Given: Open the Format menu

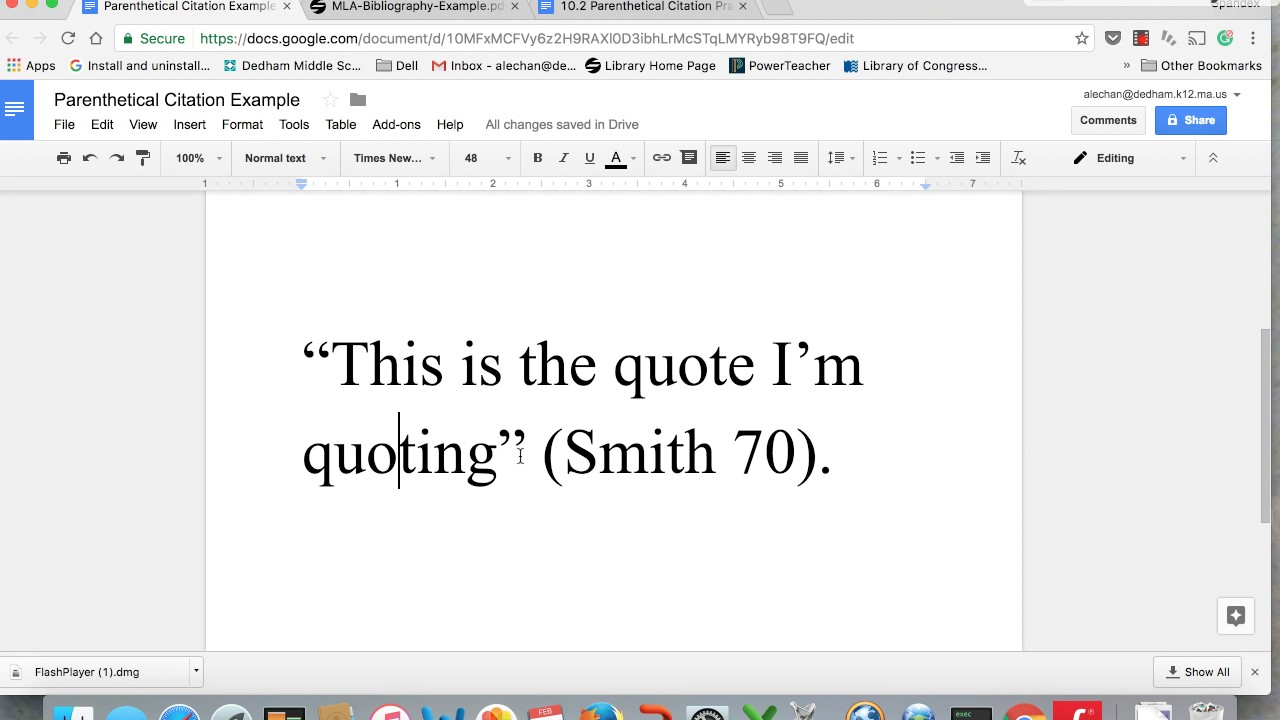Looking at the screenshot, I should tap(242, 124).
